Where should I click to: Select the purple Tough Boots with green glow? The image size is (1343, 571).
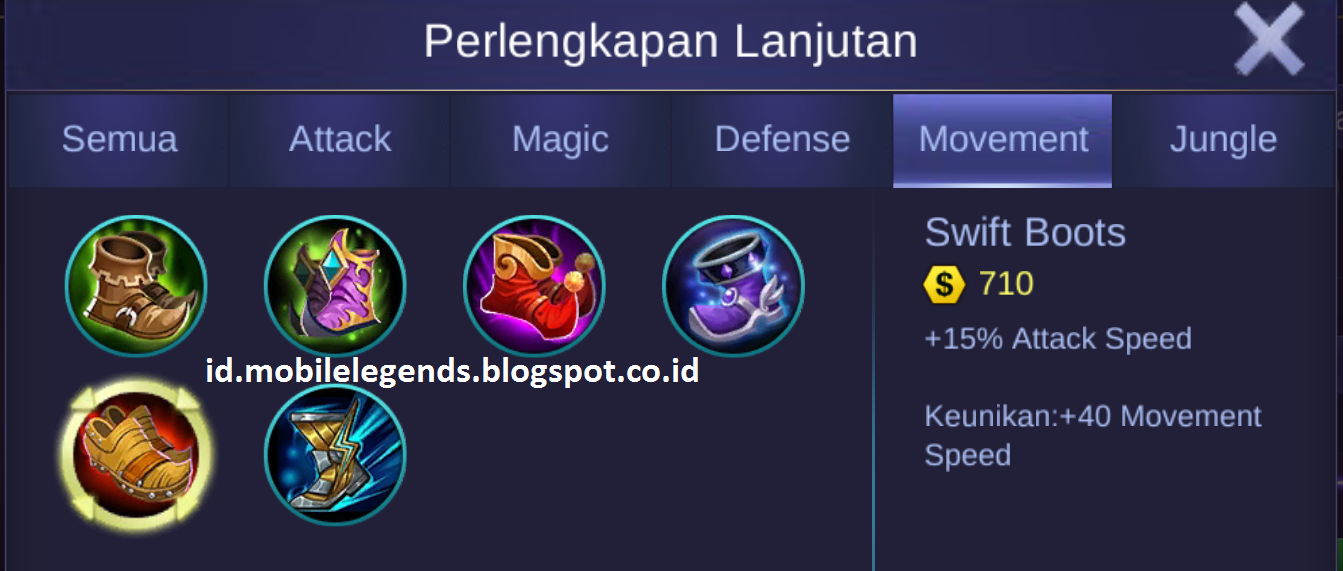click(x=335, y=287)
